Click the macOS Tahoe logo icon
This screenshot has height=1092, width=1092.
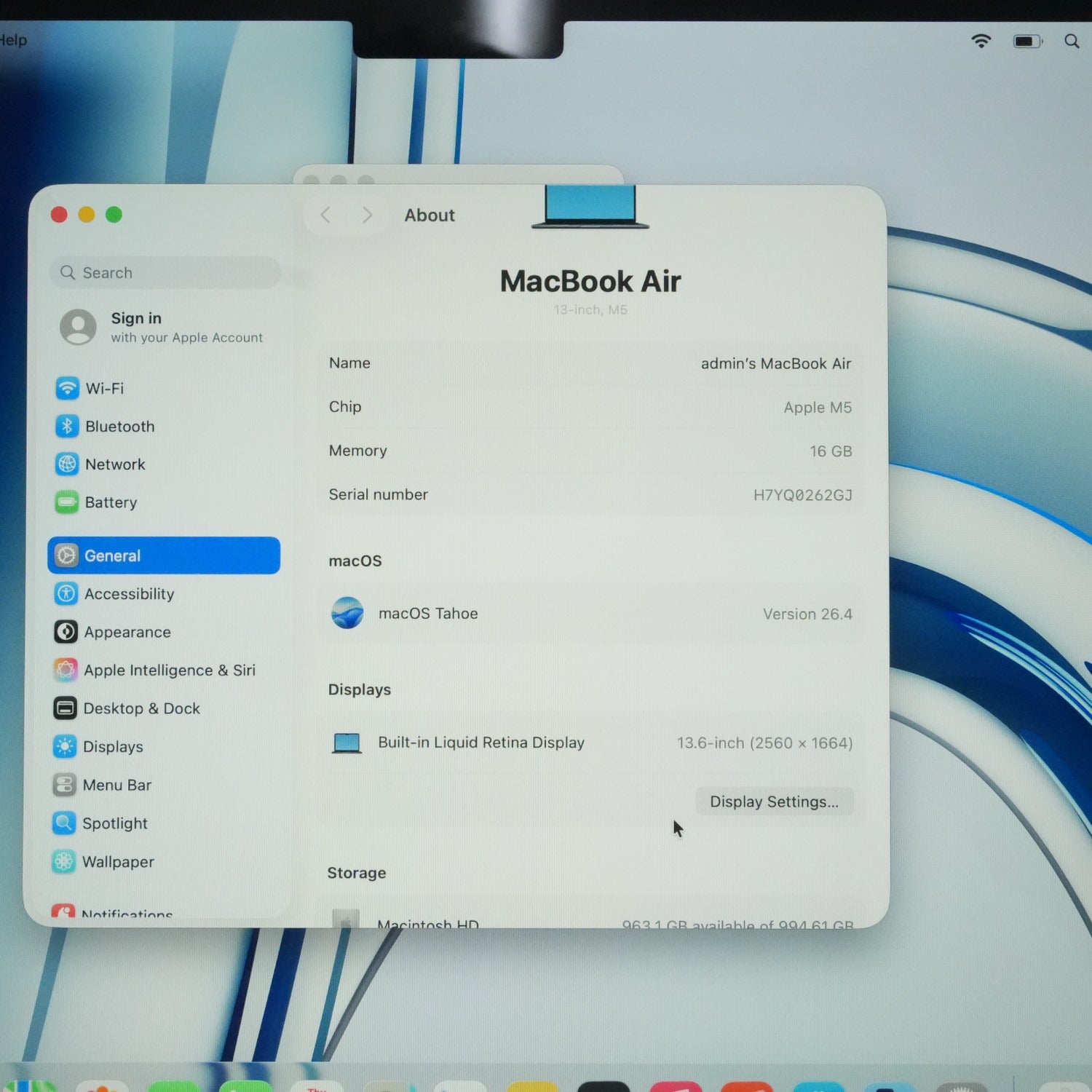point(347,612)
